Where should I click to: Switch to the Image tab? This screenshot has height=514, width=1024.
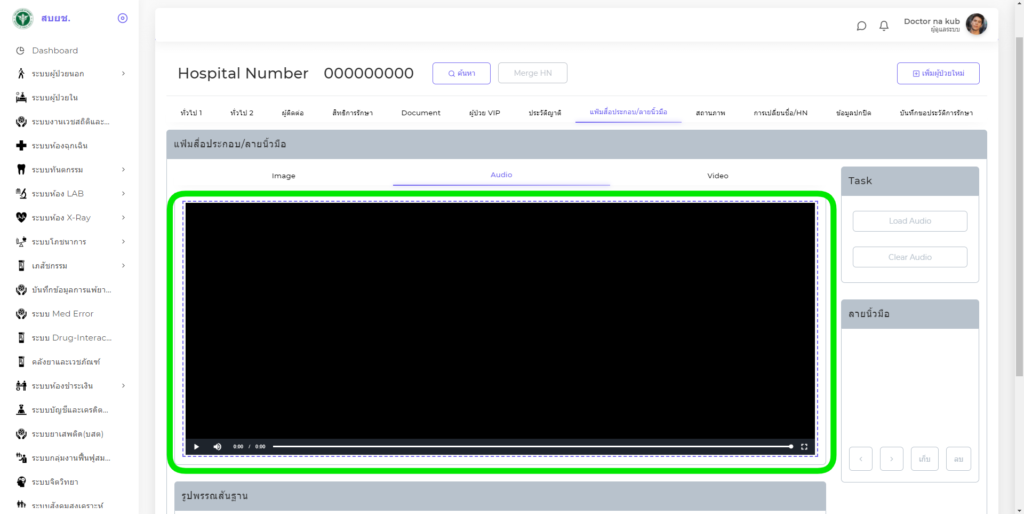(x=284, y=176)
